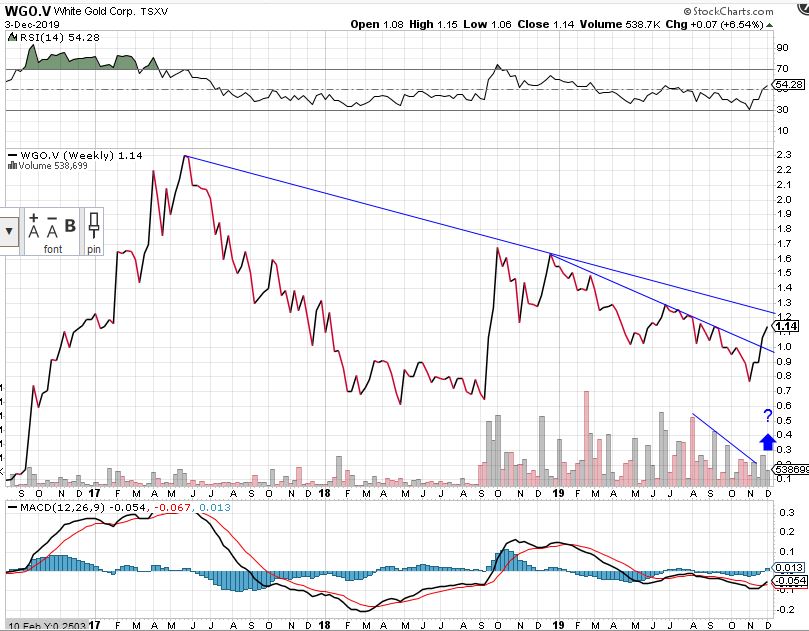809x631 pixels.
Task: Select the WGO.V ticker title
Action: click(28, 11)
